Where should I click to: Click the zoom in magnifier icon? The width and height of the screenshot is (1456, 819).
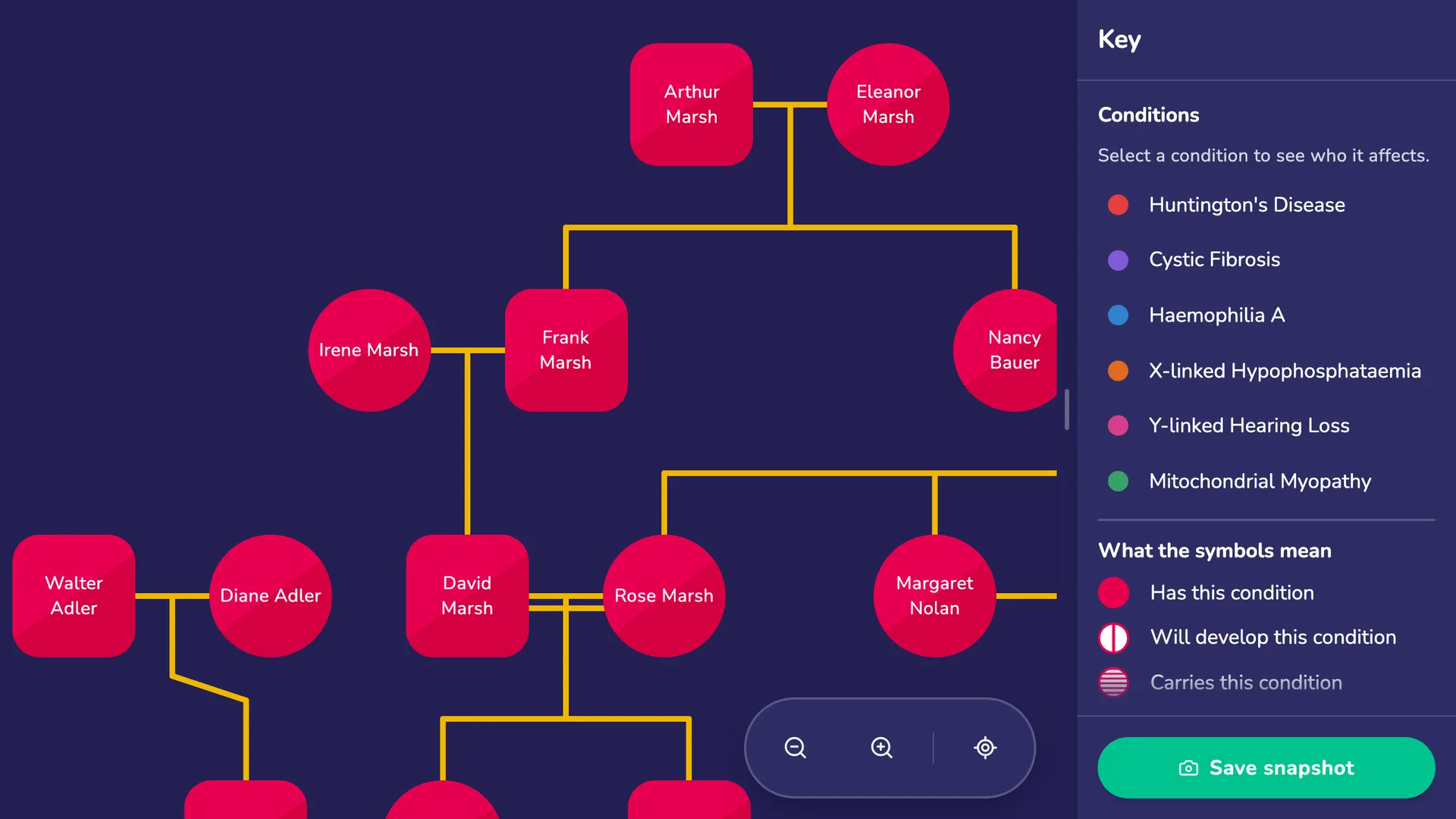881,748
